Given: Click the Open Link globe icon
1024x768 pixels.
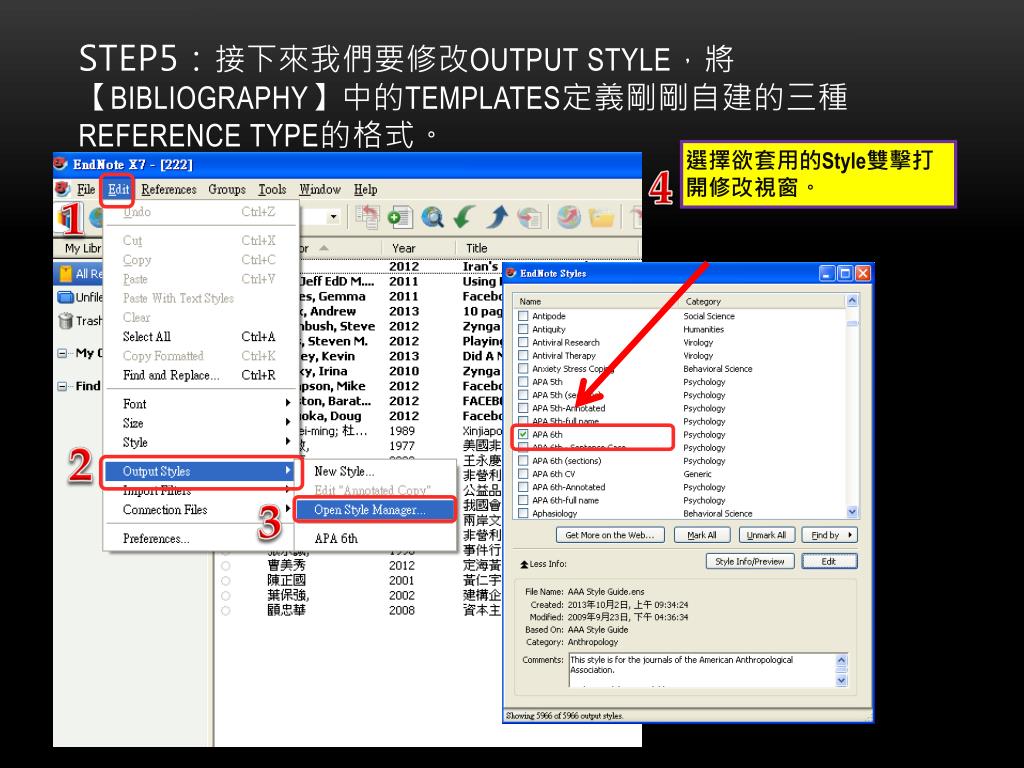Looking at the screenshot, I should tap(569, 217).
